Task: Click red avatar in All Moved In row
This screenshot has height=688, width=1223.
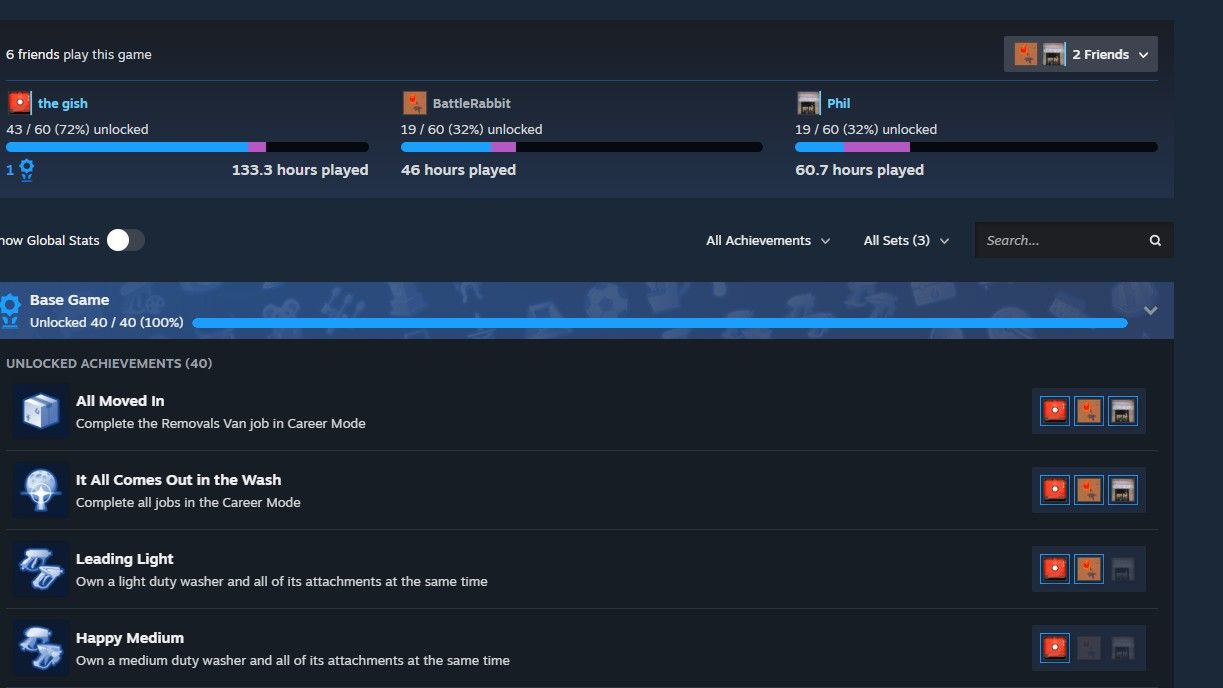Action: [1055, 411]
